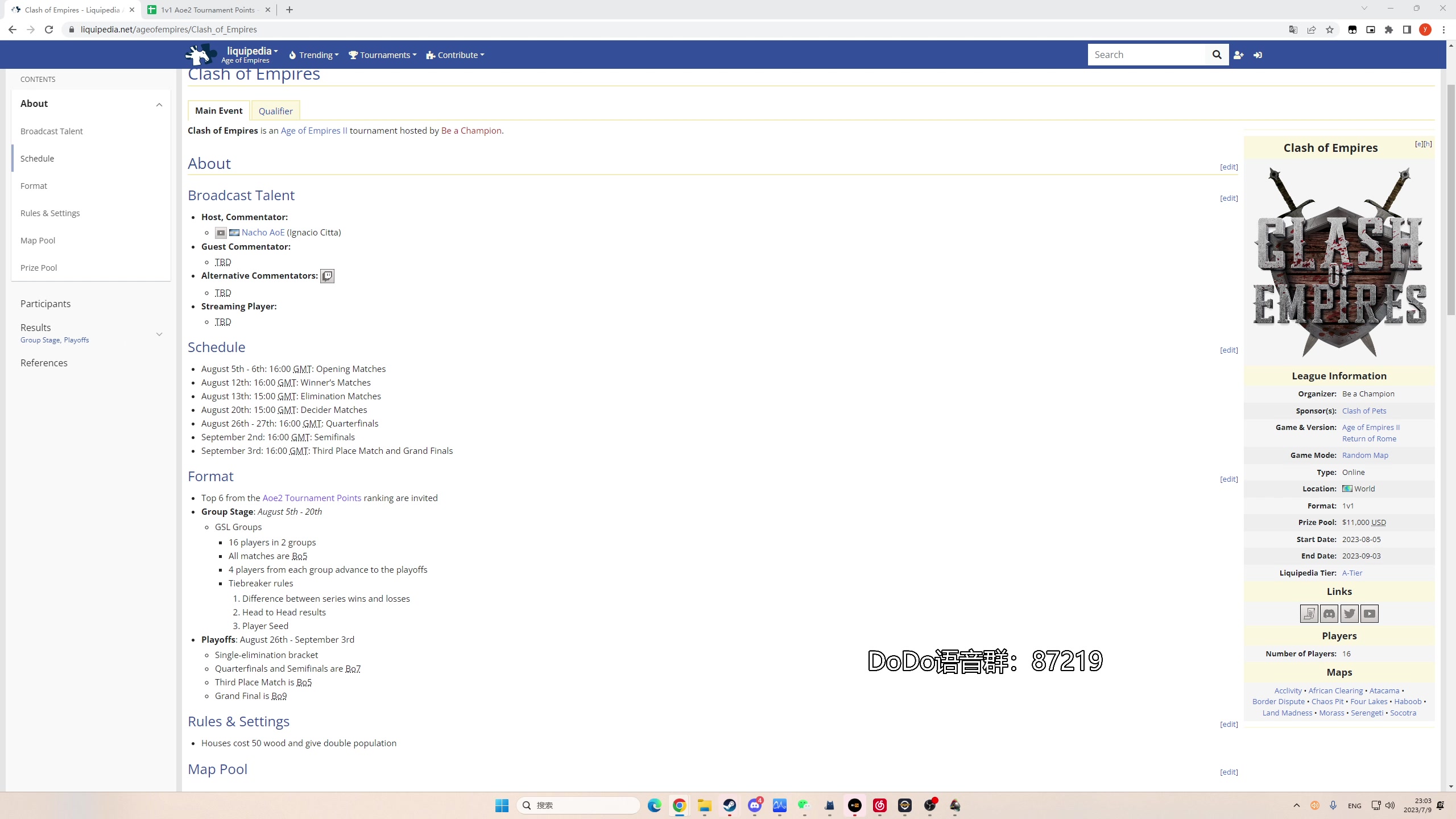Open the Tournaments dropdown menu
This screenshot has height=819, width=1456.
coord(383,55)
